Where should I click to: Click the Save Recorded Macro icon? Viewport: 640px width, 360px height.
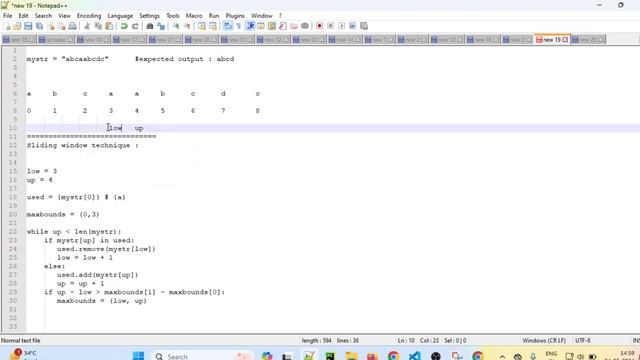364,26
